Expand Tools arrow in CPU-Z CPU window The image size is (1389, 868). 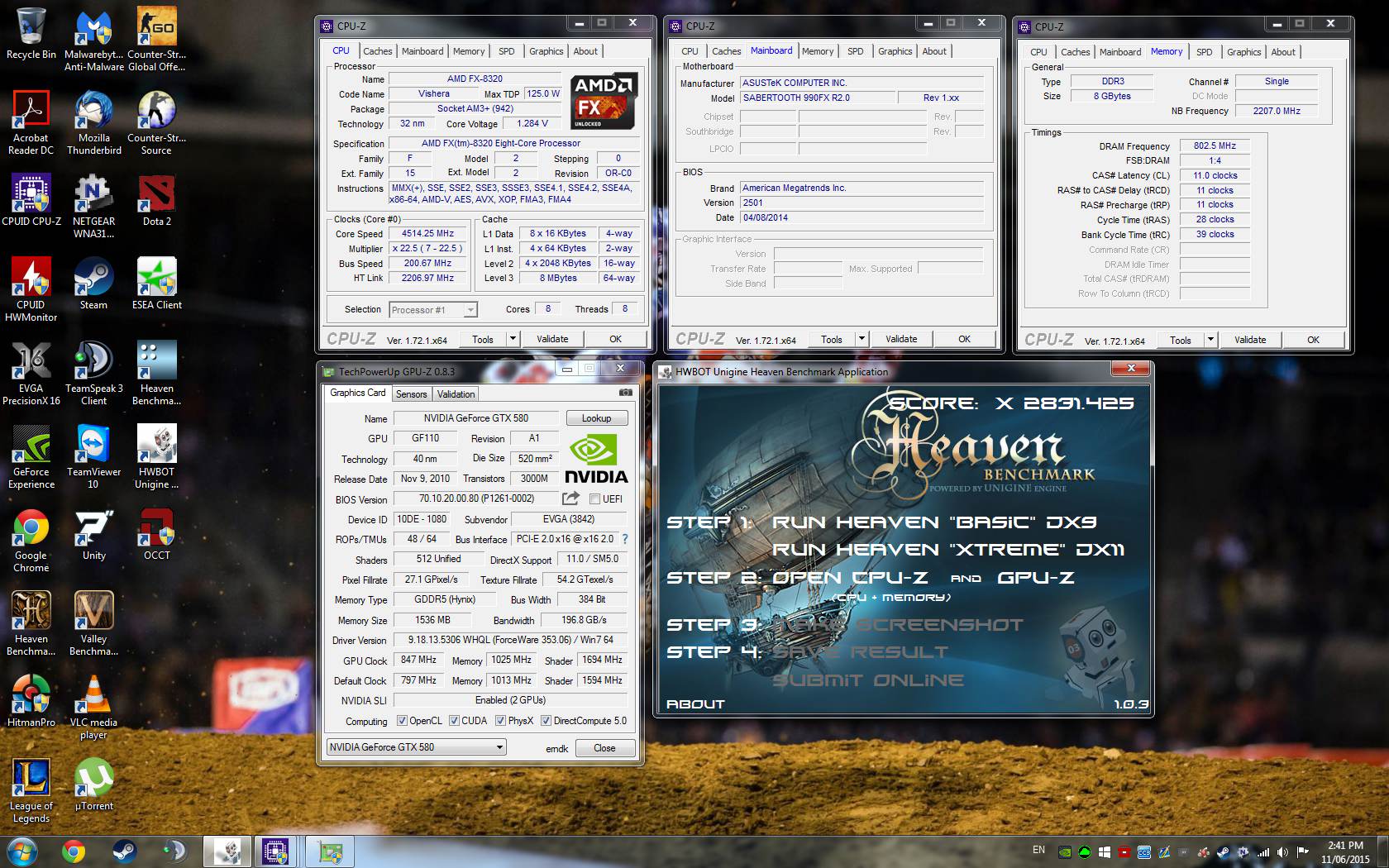(x=513, y=339)
